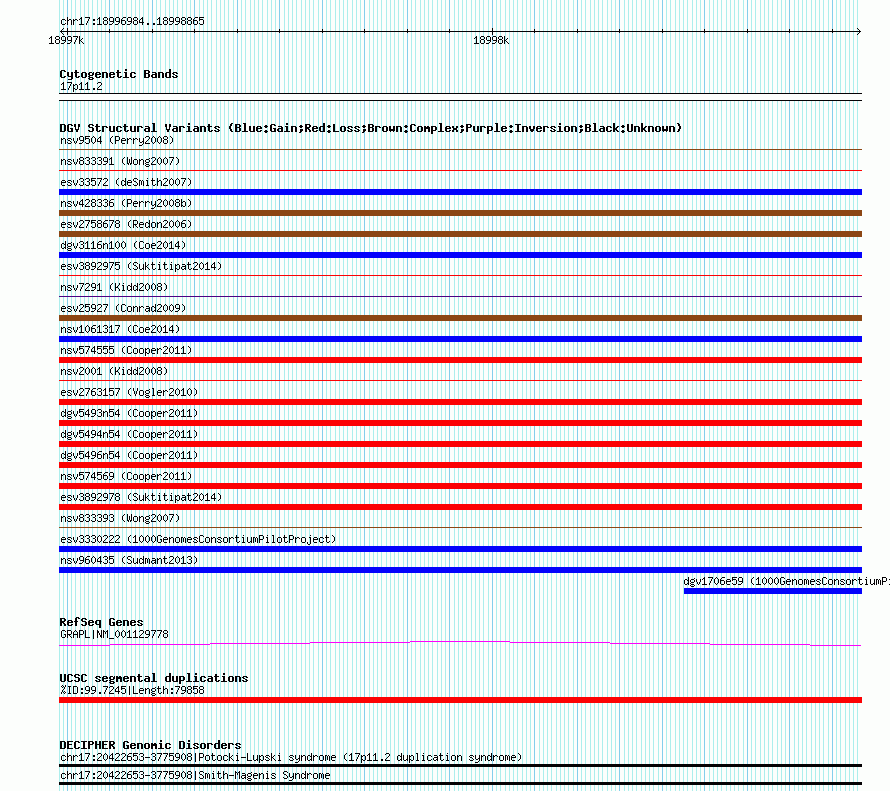Screen dimensions: 890x791
Task: Click the dgv5496n54 (Cooper2011) label
Action: (x=129, y=455)
